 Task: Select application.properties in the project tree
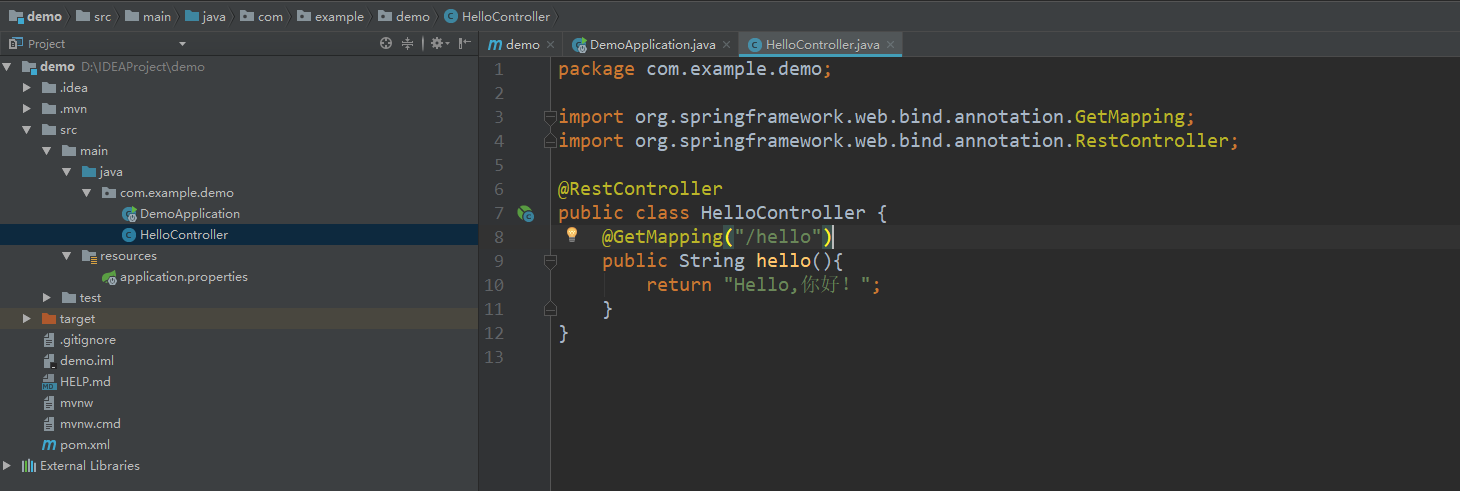pyautogui.click(x=184, y=277)
